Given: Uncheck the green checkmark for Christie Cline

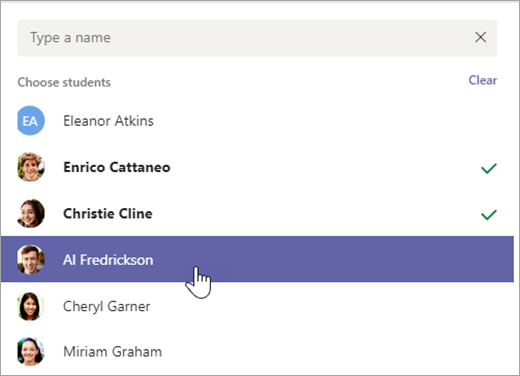Looking at the screenshot, I should coord(489,215).
